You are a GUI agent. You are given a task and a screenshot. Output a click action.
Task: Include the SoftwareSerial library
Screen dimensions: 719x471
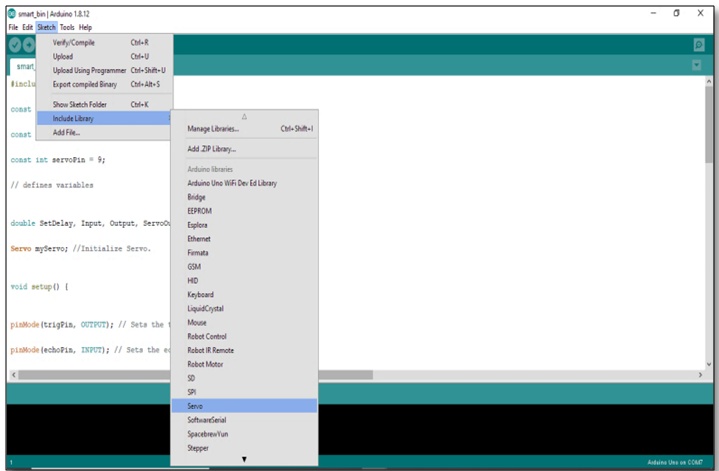tap(244, 420)
